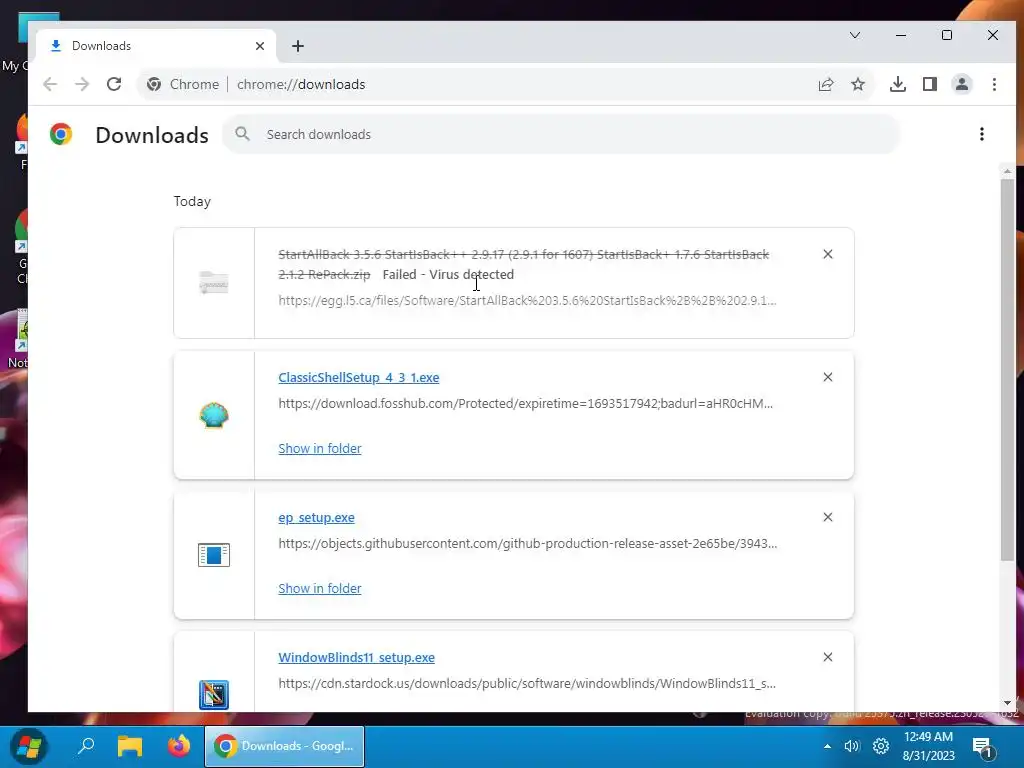The width and height of the screenshot is (1024, 768).
Task: Bookmark this page with the star icon
Action: (858, 84)
